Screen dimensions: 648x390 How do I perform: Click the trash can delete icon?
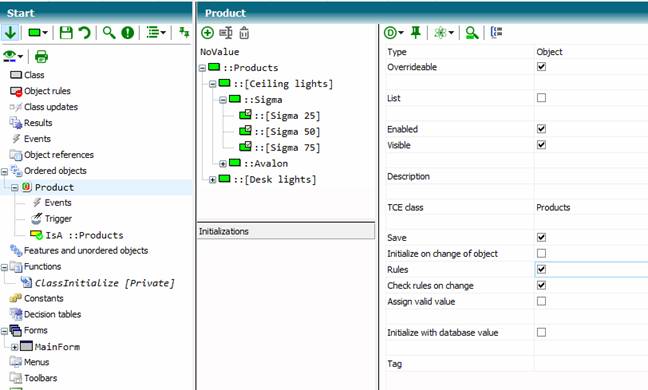(x=244, y=33)
